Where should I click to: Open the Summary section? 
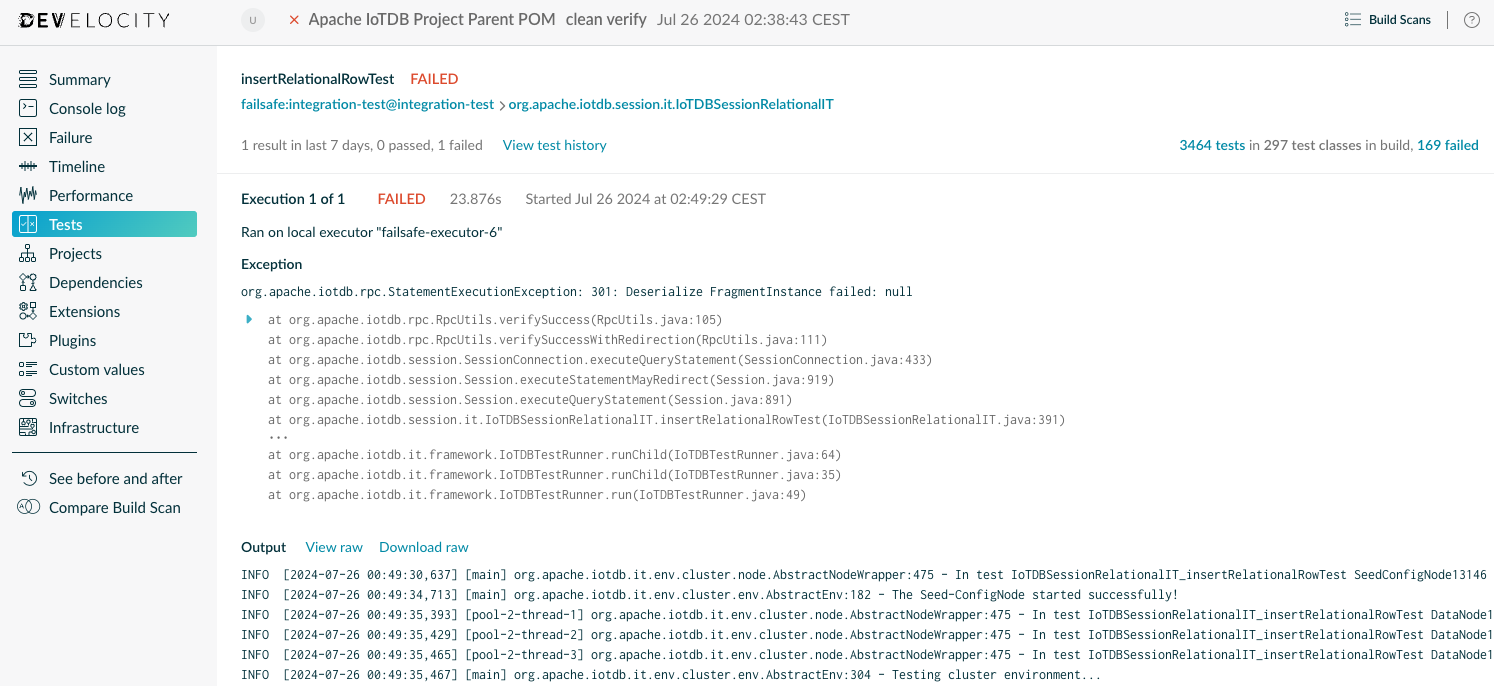click(x=79, y=79)
